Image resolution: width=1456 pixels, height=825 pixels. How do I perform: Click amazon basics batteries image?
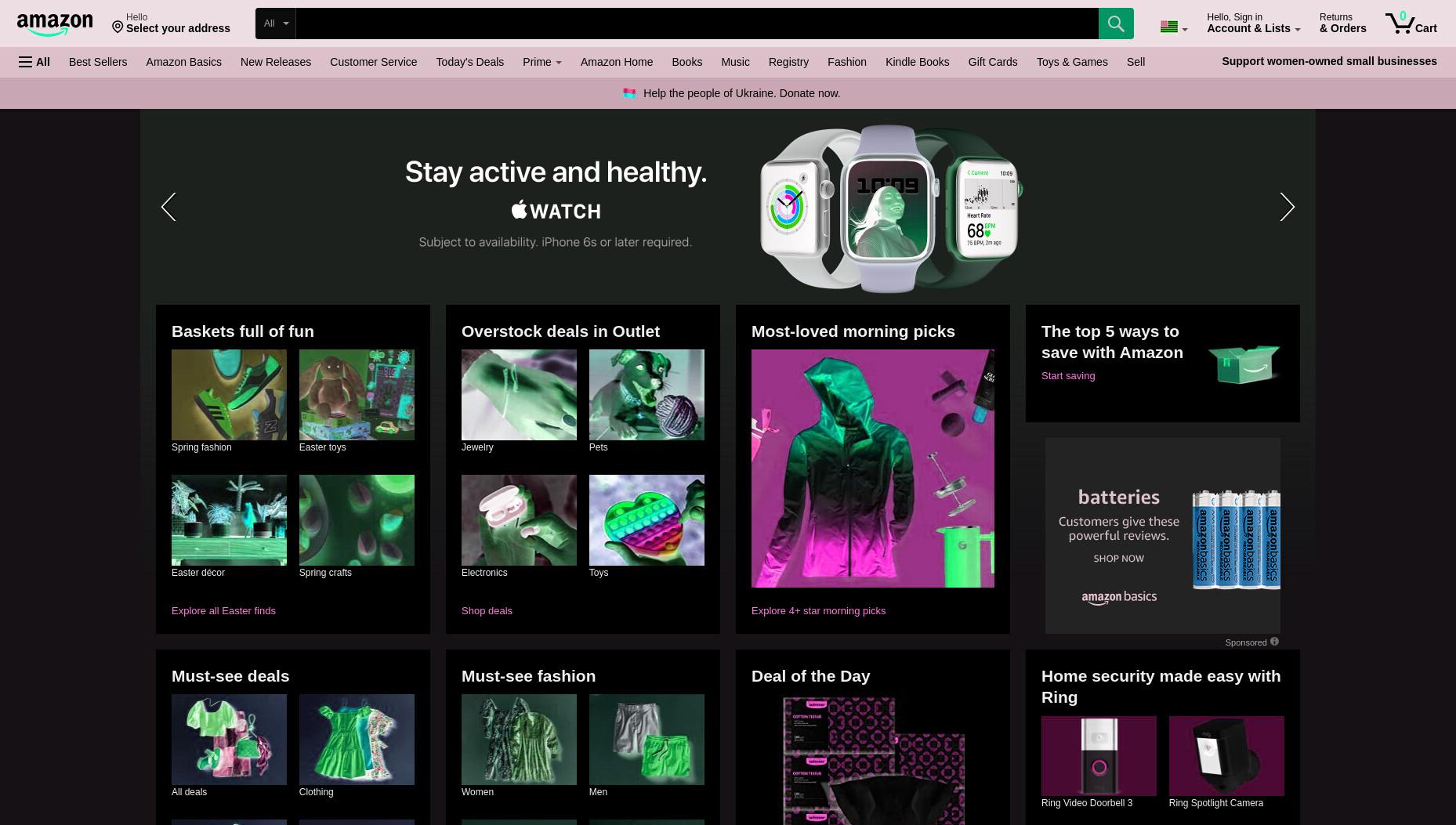point(1237,539)
